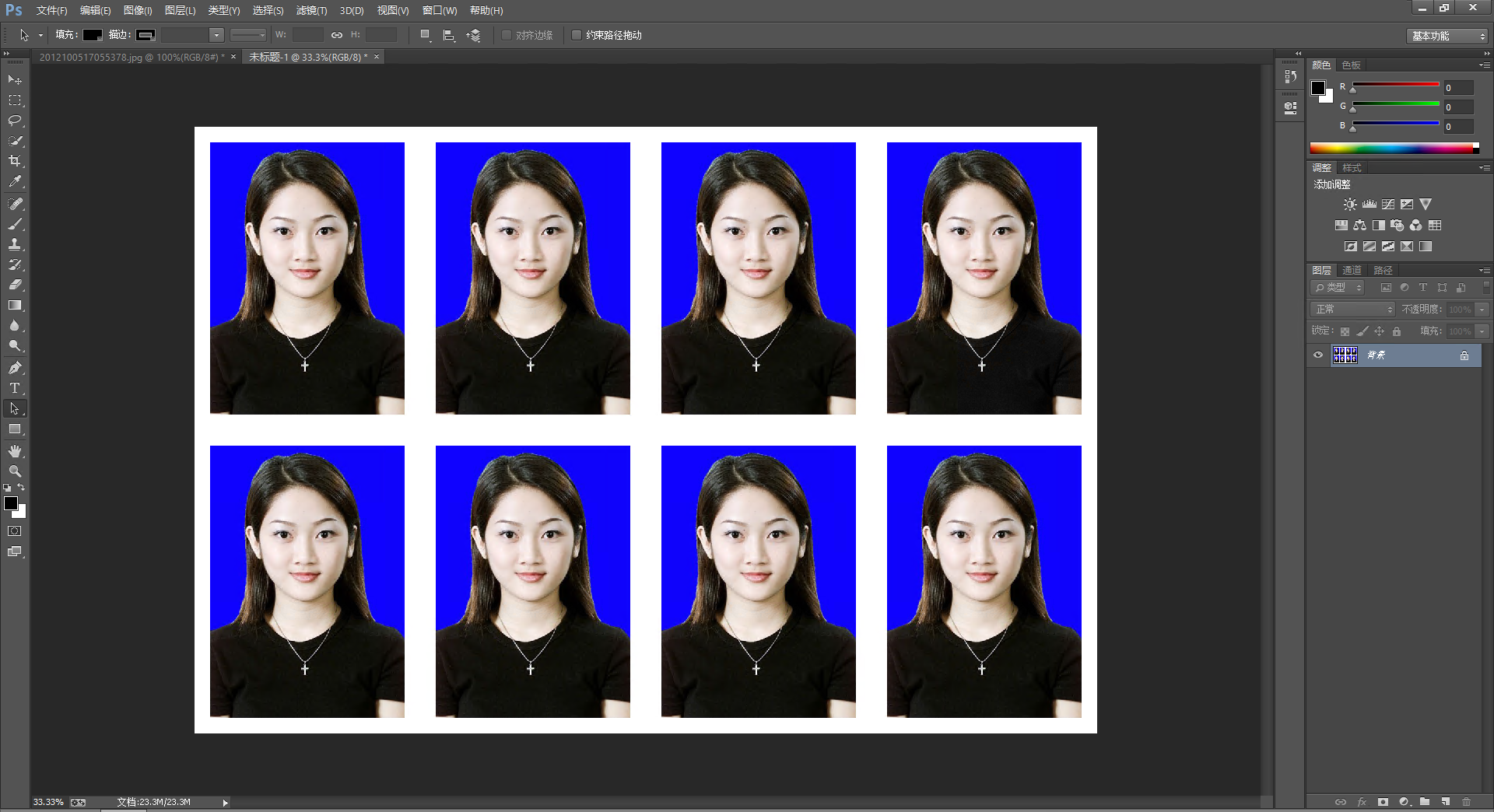Open the 基本功能 workspace dropdown
Viewport: 1494px width, 812px height.
click(x=1447, y=36)
